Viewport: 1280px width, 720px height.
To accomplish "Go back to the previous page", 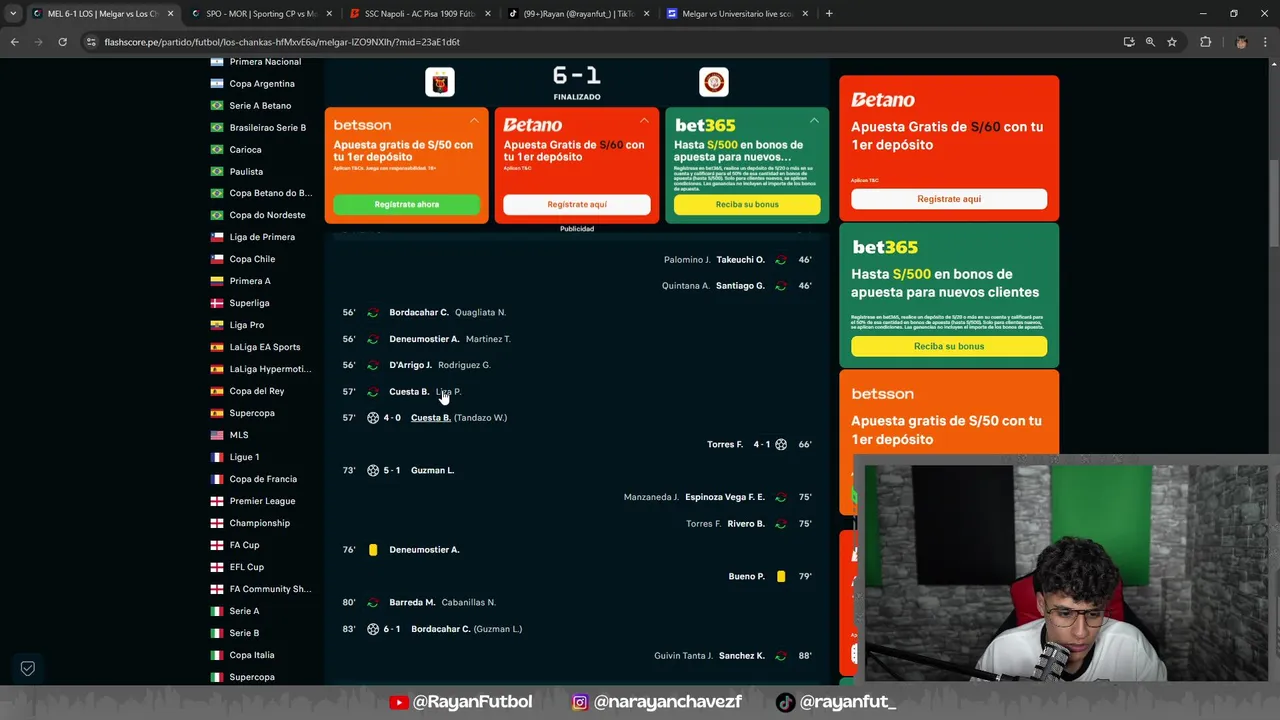I will pos(14,42).
